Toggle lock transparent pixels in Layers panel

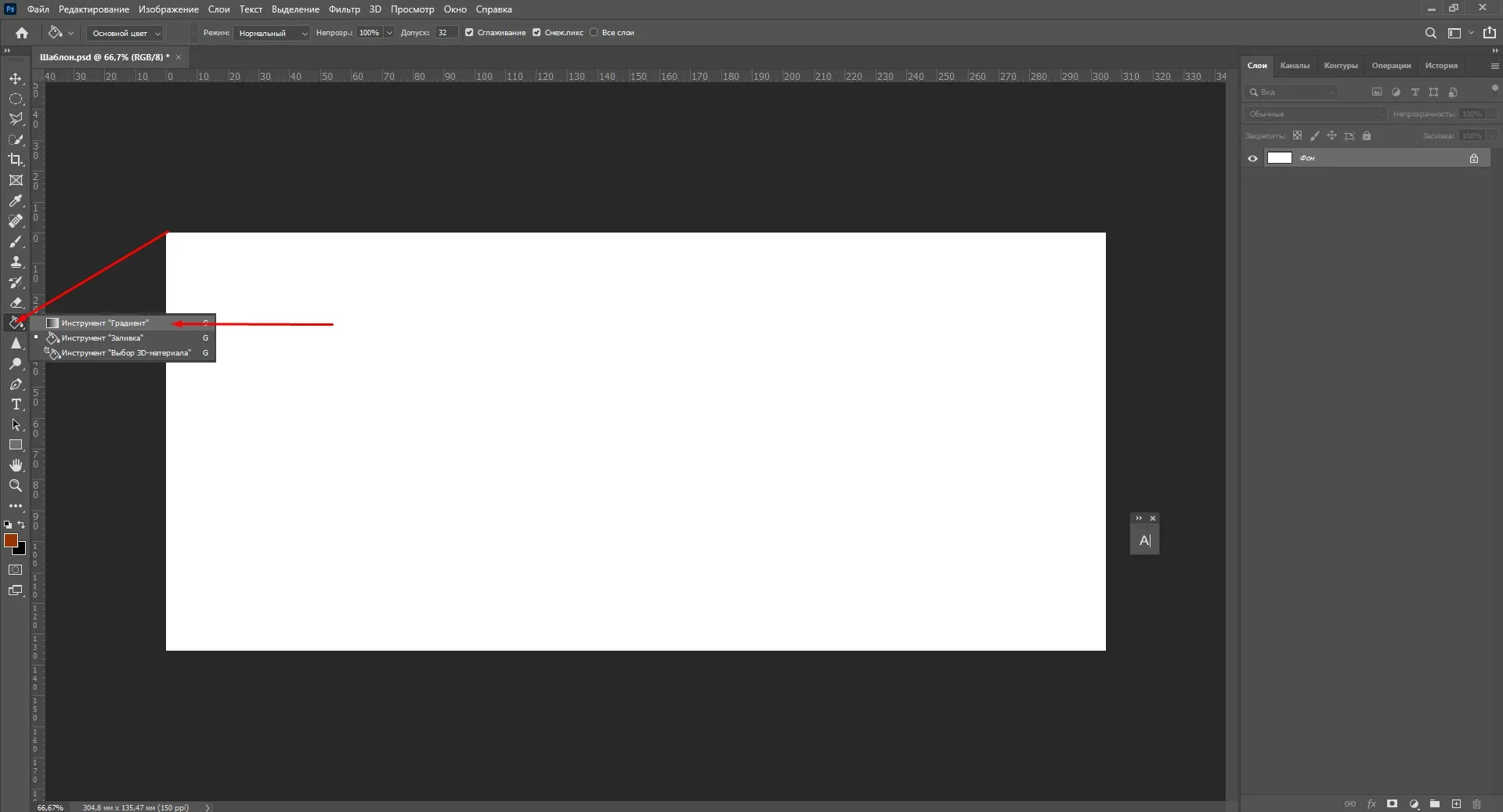tap(1297, 135)
